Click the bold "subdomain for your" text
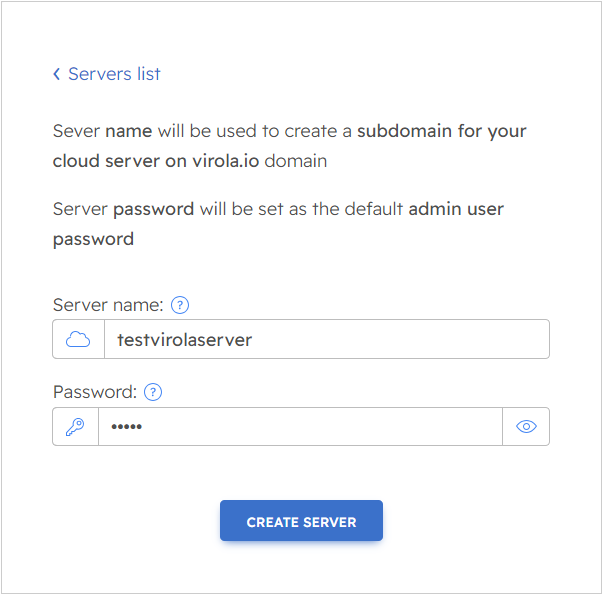 (441, 131)
